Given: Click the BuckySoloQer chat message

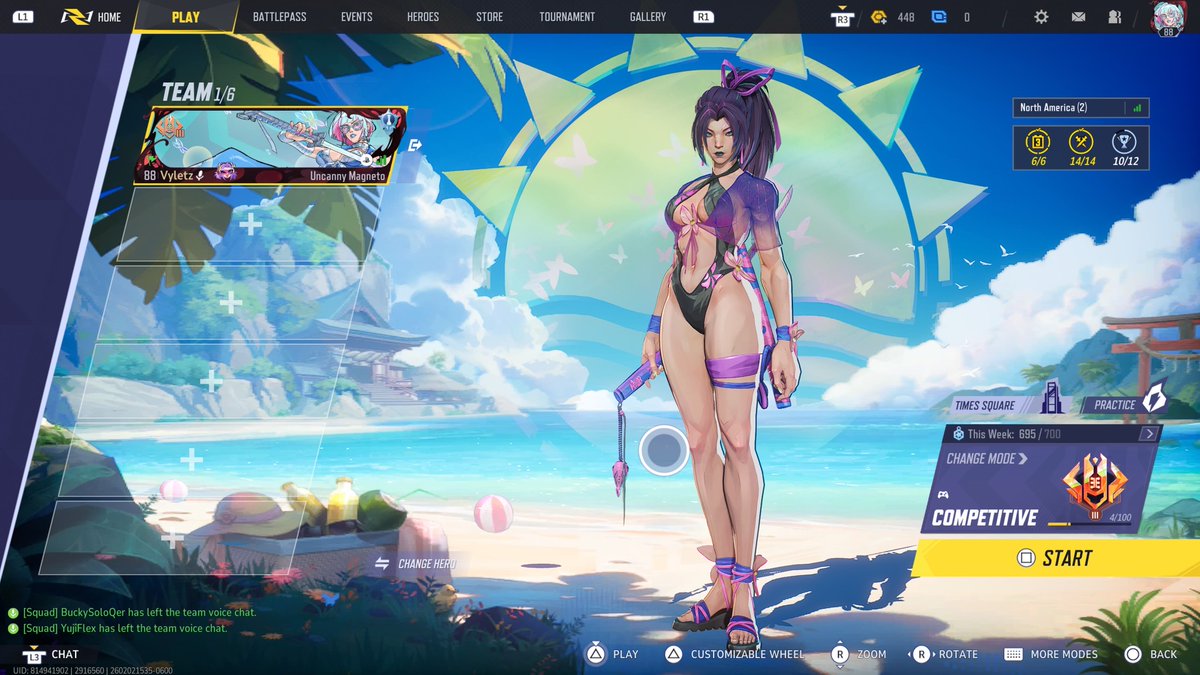Looking at the screenshot, I should click(x=131, y=612).
